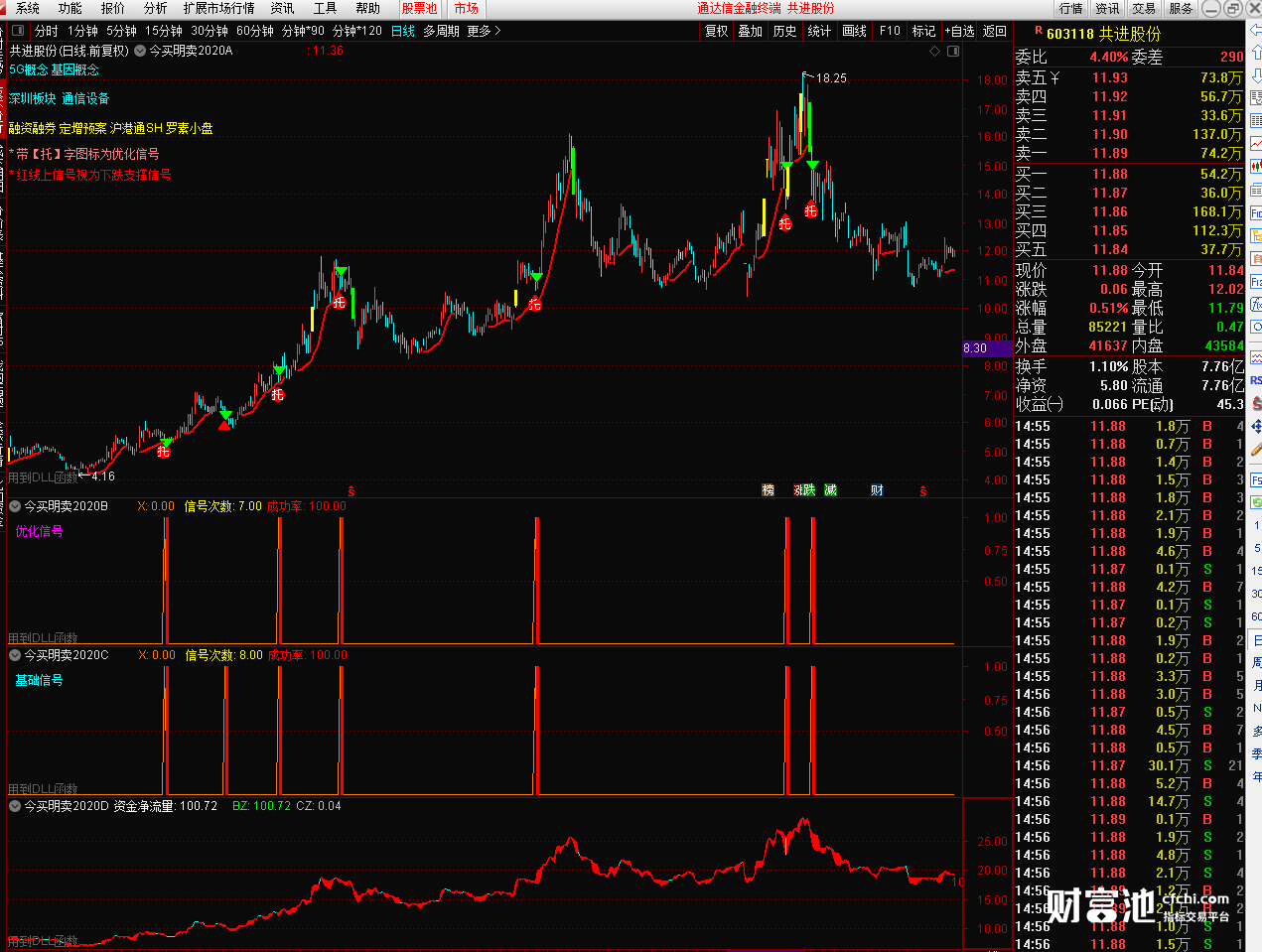This screenshot has height=952, width=1262.
Task: Click the 标记 toolbar button
Action: pyautogui.click(x=924, y=31)
